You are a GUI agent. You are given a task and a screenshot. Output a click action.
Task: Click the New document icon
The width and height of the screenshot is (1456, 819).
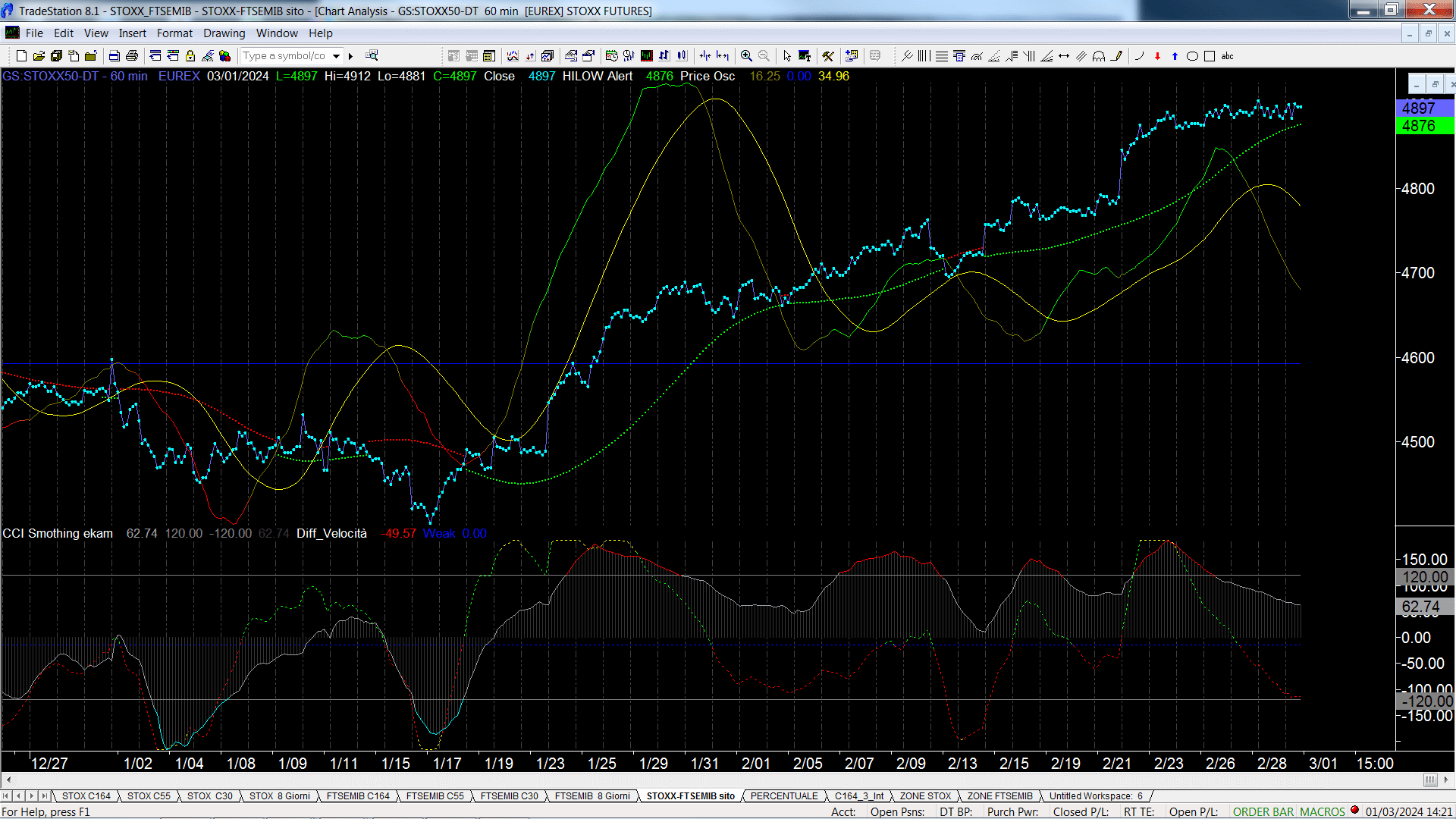(21, 55)
